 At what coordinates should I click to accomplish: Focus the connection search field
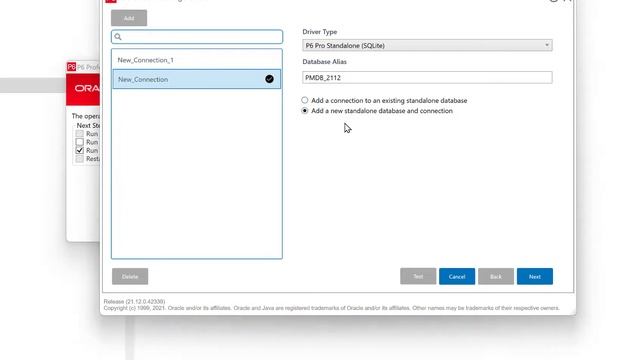[197, 37]
